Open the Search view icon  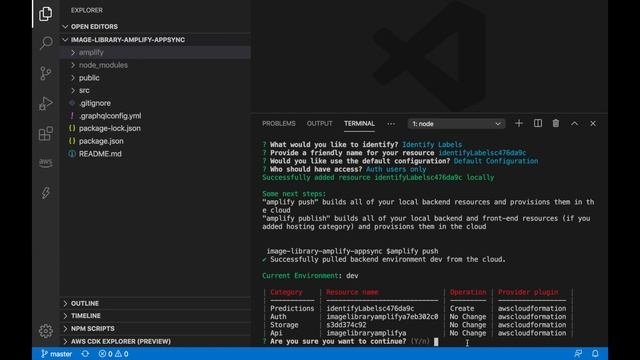46,42
